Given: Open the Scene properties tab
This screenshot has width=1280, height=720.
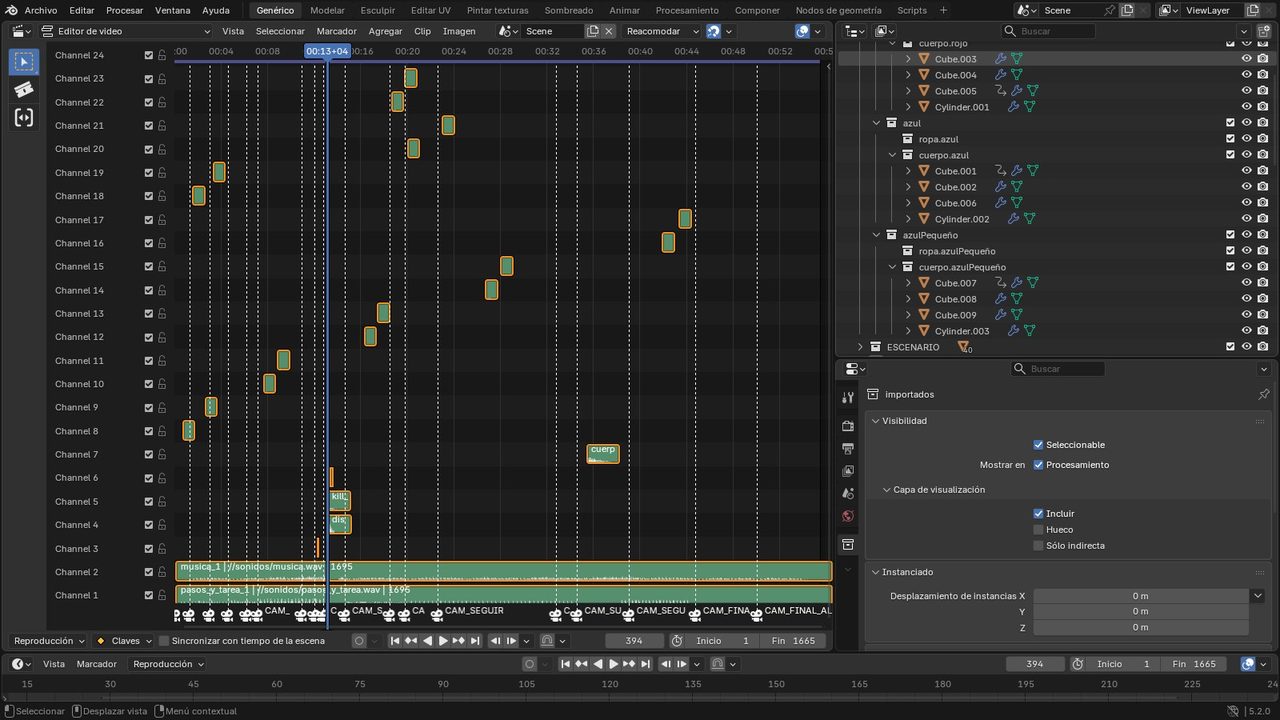Looking at the screenshot, I should tap(848, 494).
